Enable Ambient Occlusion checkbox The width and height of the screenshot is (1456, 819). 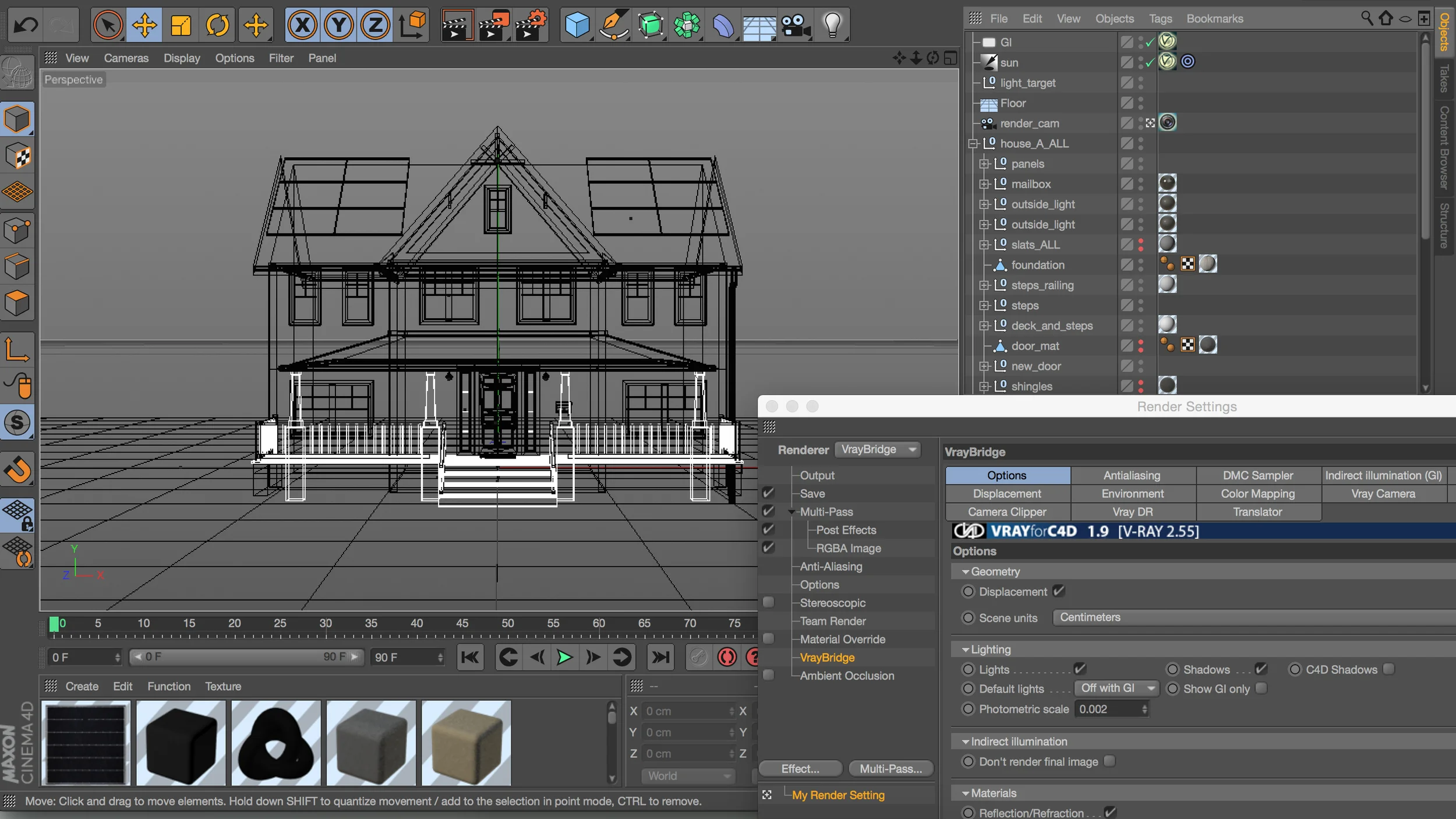(769, 676)
